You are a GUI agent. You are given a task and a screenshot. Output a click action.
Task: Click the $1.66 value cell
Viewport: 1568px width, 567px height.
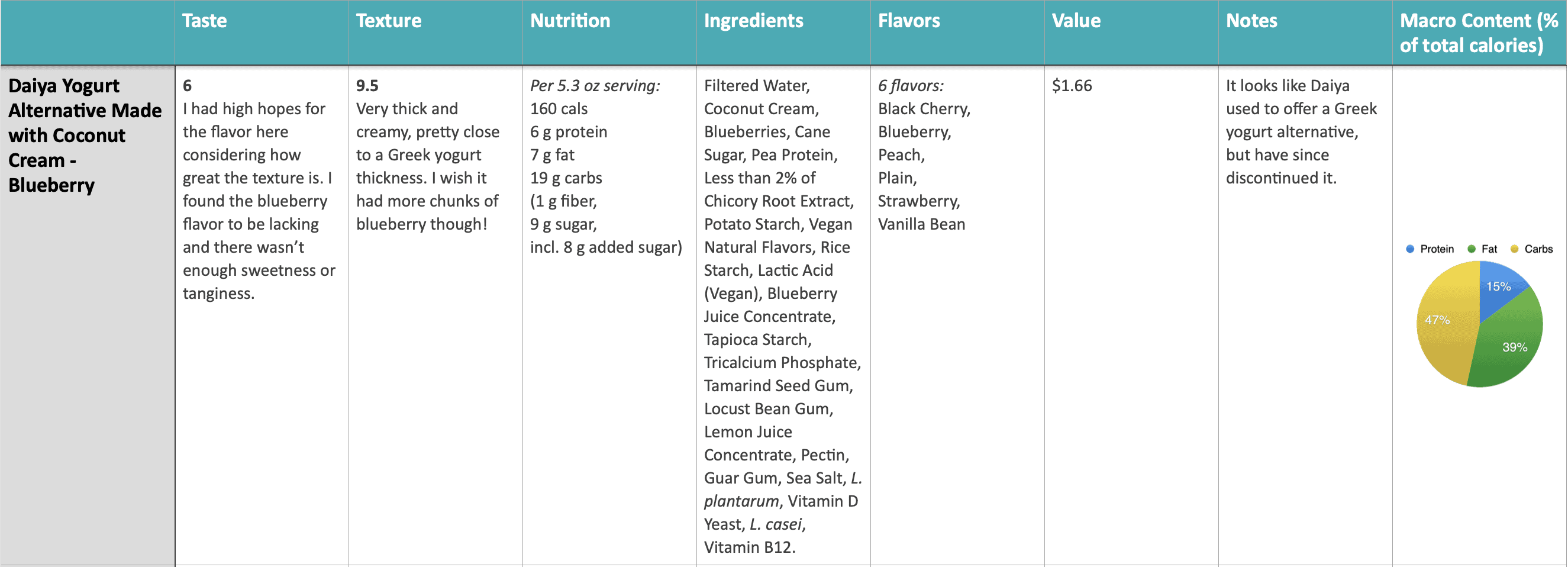[1131, 316]
